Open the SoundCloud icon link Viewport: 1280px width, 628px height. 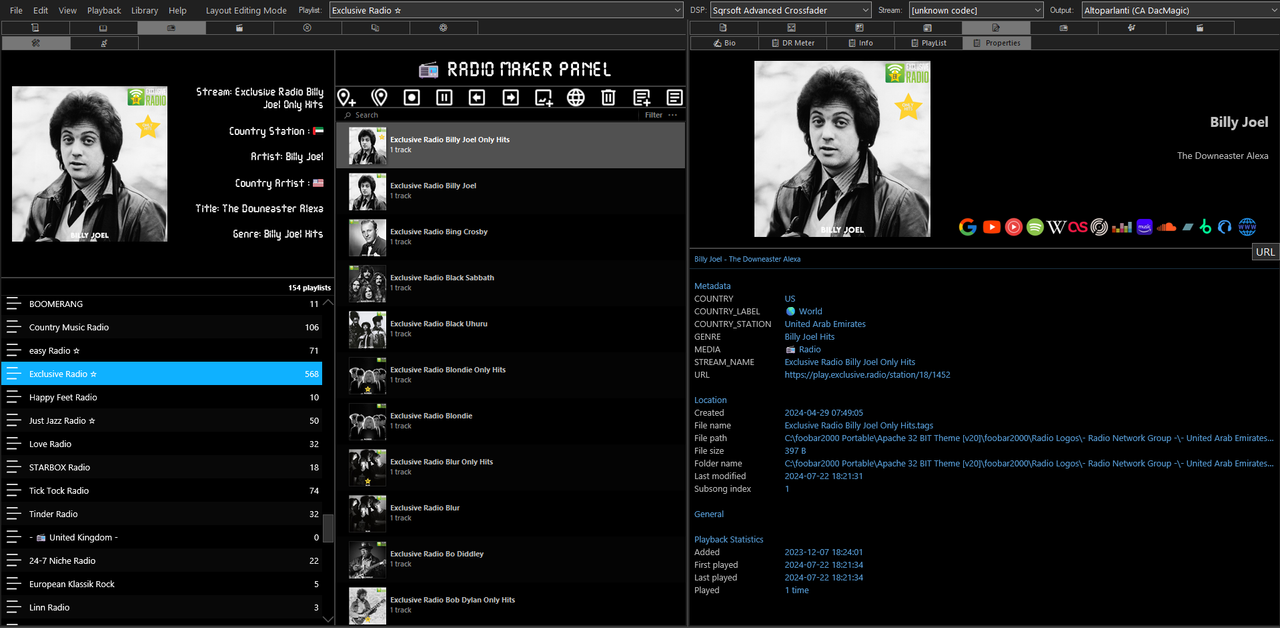(1166, 227)
